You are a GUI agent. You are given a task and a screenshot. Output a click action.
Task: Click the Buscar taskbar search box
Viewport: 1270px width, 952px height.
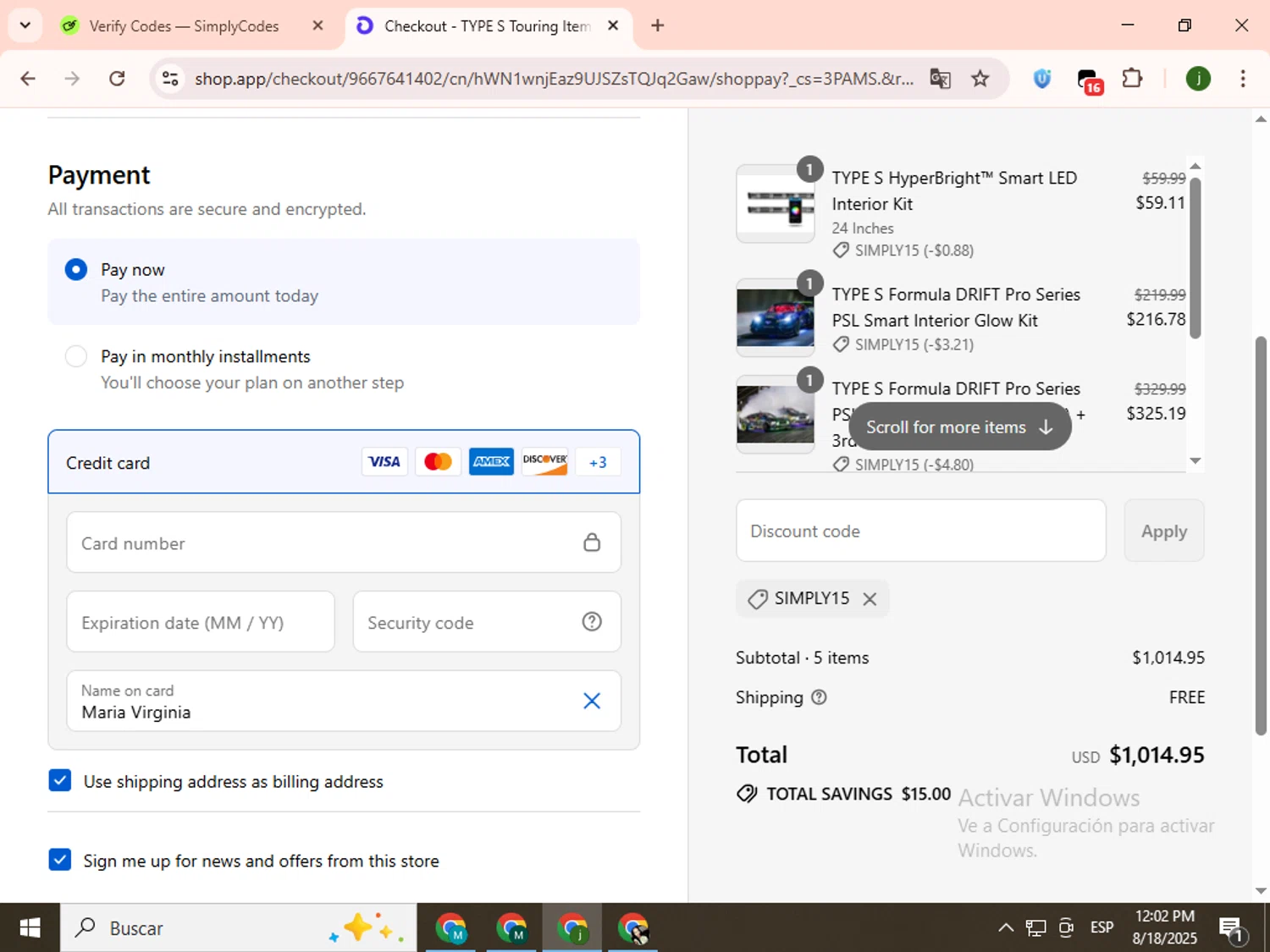(x=239, y=928)
